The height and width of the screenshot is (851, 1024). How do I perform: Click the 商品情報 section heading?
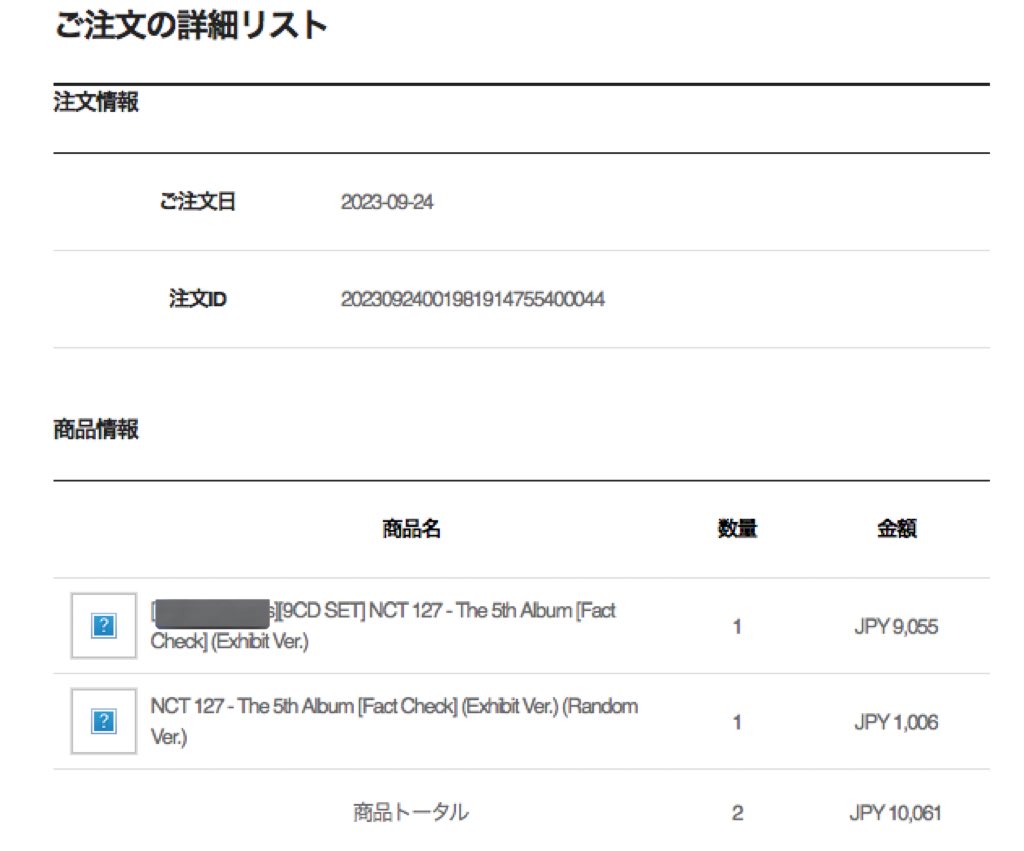pos(96,429)
